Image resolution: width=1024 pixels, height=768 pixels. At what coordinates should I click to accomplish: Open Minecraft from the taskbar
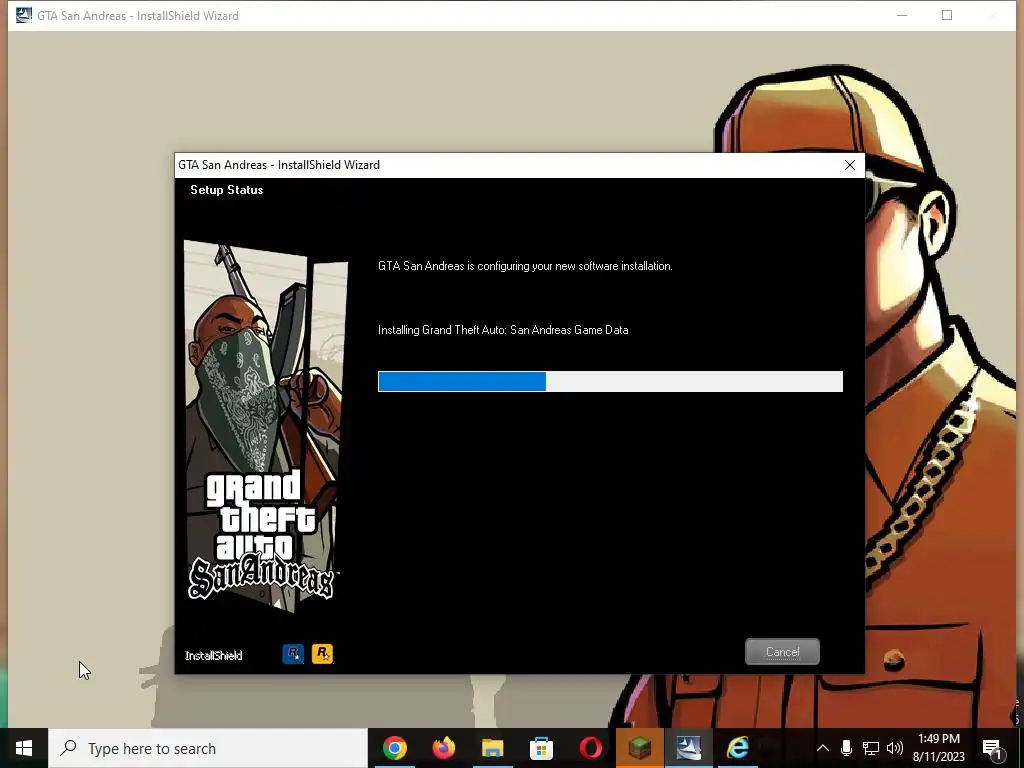pyautogui.click(x=639, y=748)
